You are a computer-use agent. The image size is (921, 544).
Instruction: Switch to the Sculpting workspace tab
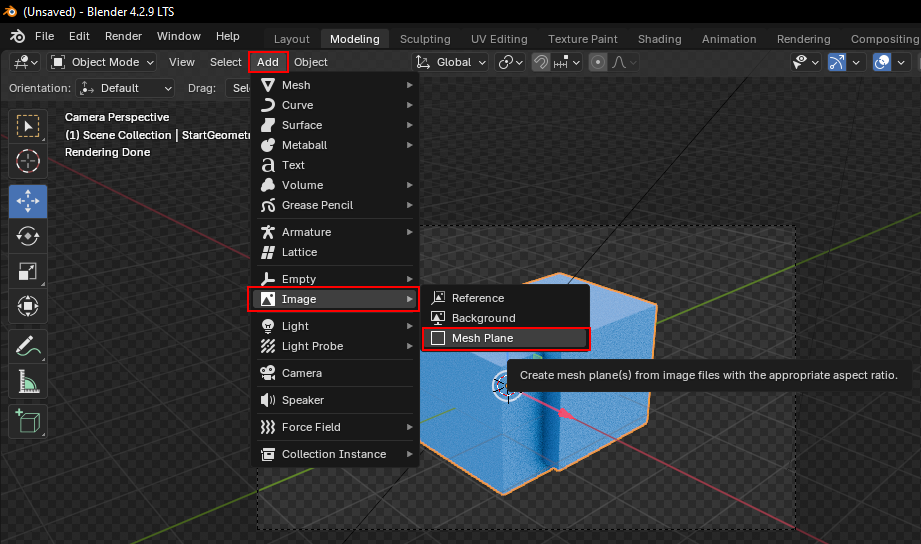425,39
